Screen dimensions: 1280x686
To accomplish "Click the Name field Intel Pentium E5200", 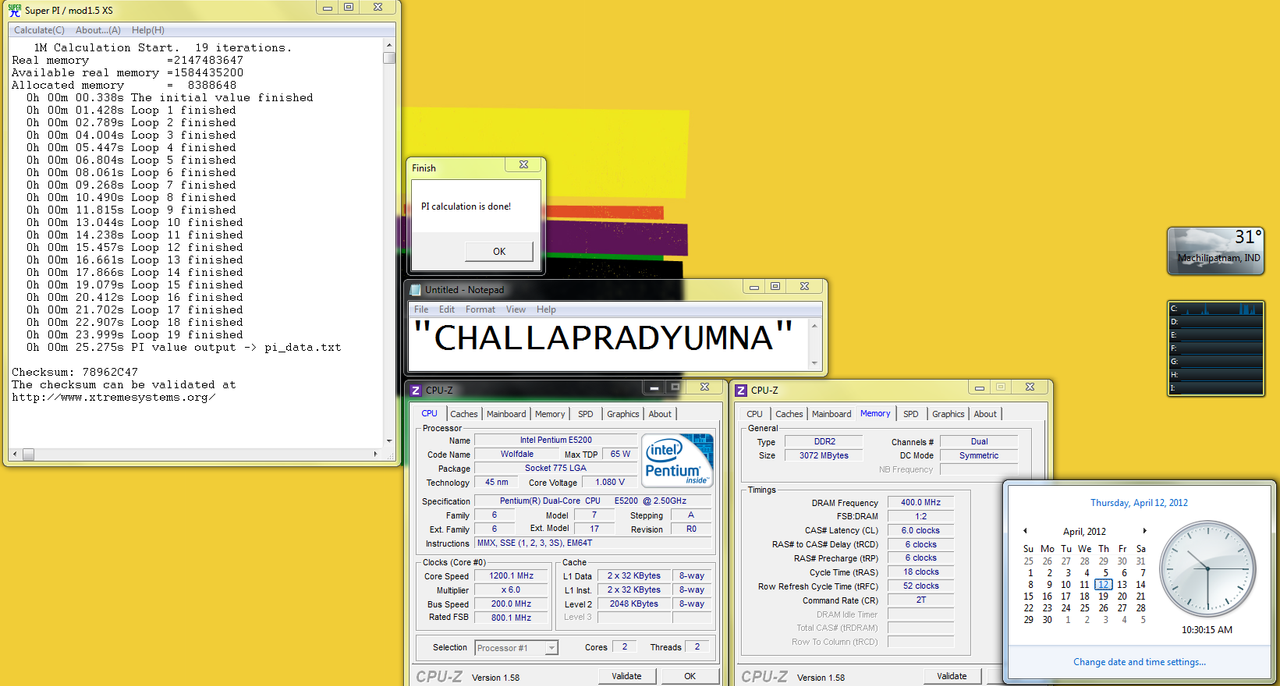I will pyautogui.click(x=555, y=440).
